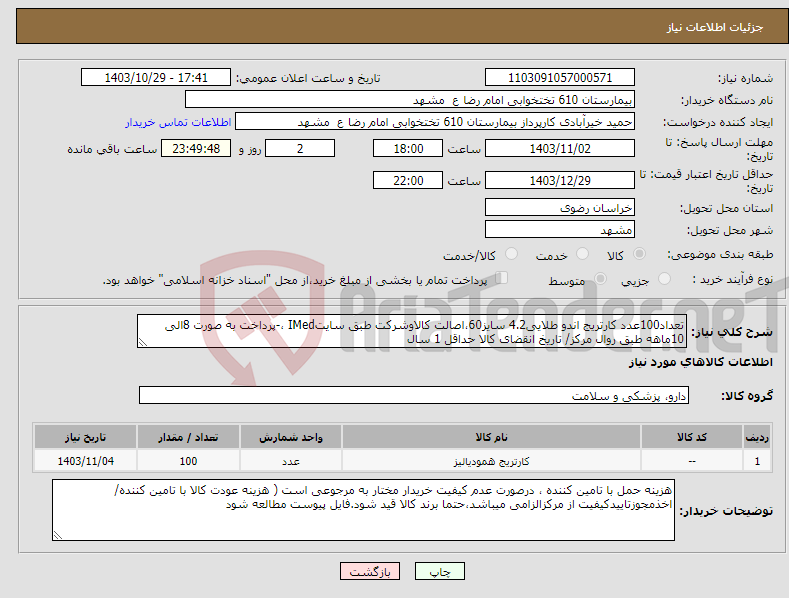Viewport: 789px width, 598px height.
Task: Click the تعداد / مقدار column header
Action: point(188,437)
